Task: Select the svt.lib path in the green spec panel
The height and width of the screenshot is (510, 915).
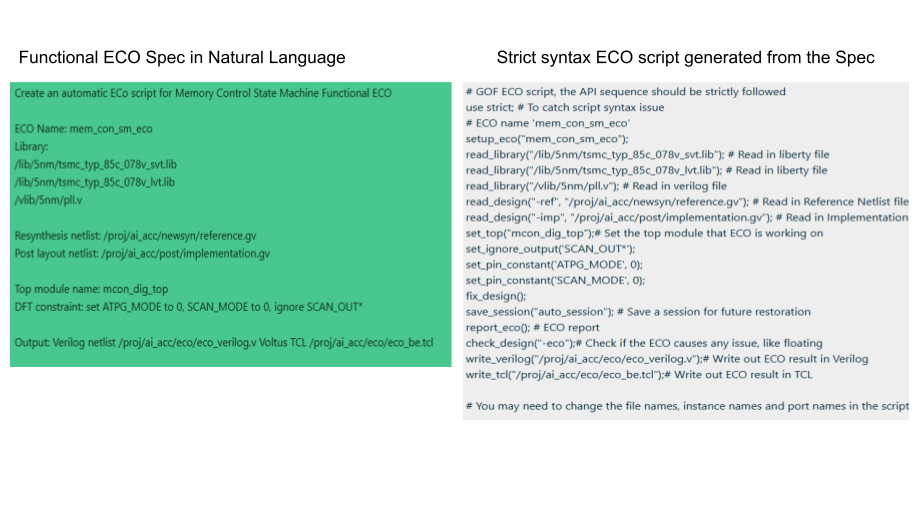Action: click(96, 164)
